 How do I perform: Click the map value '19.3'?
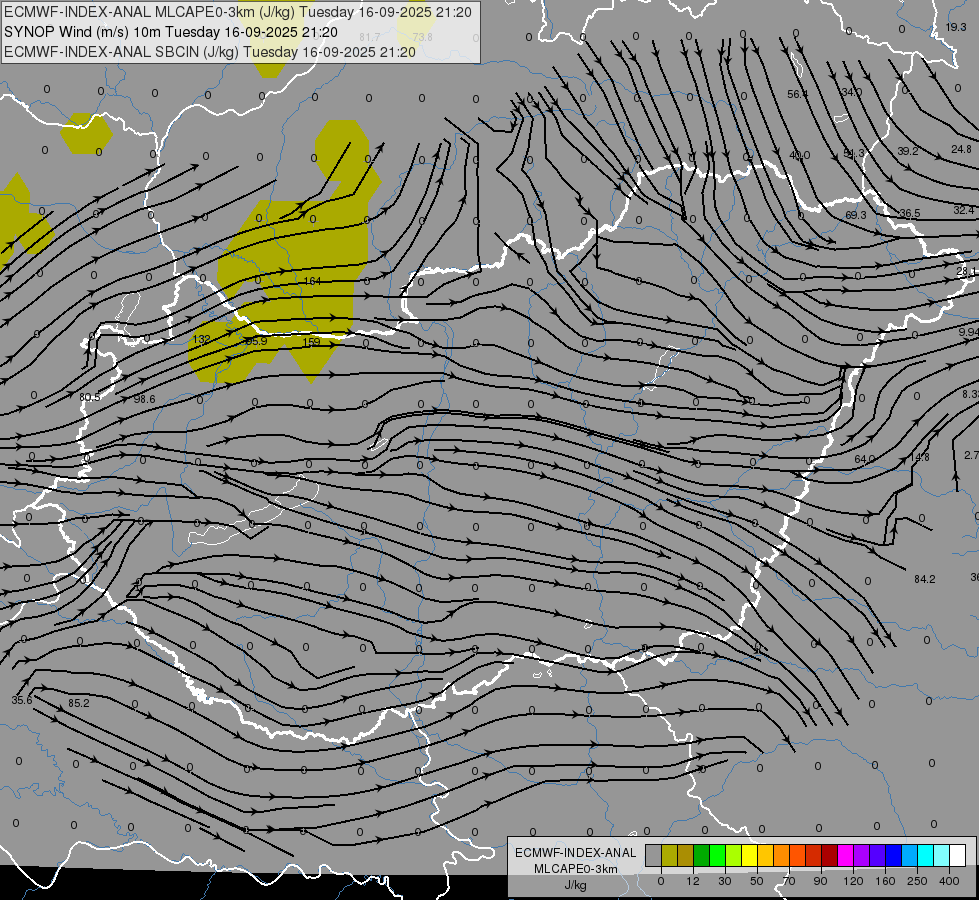[956, 27]
